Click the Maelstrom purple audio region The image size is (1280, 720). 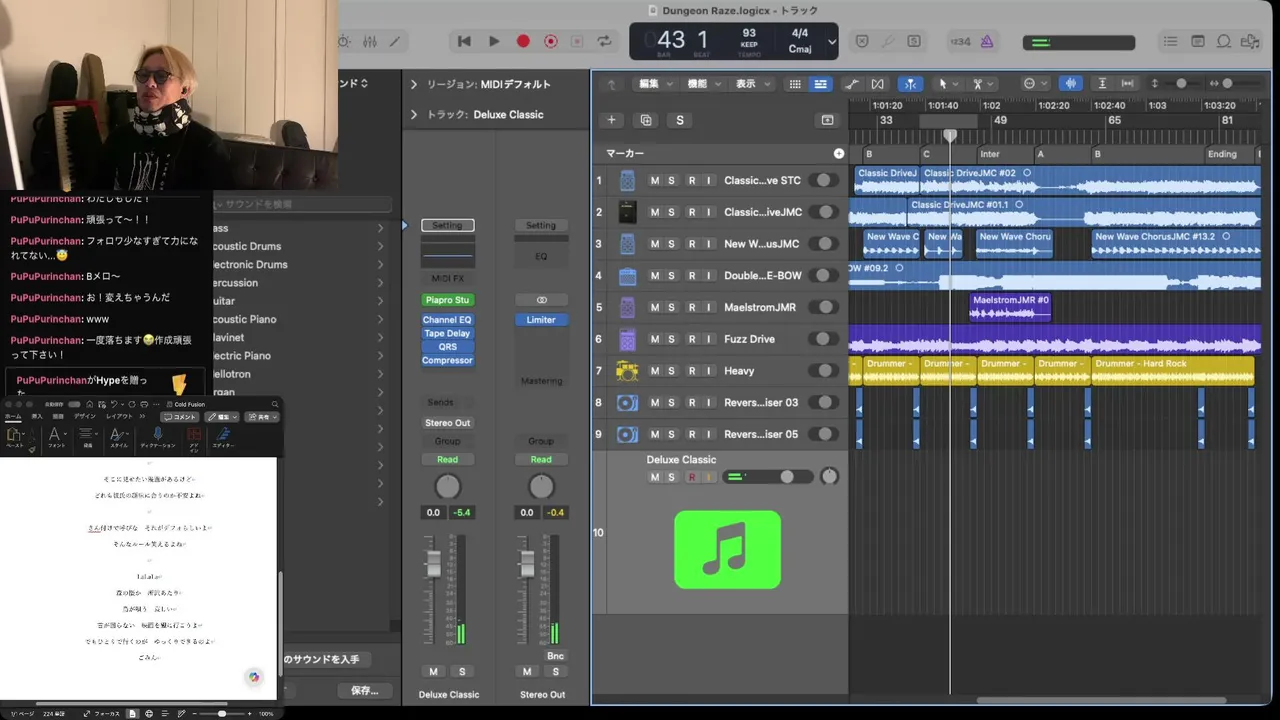(1010, 307)
